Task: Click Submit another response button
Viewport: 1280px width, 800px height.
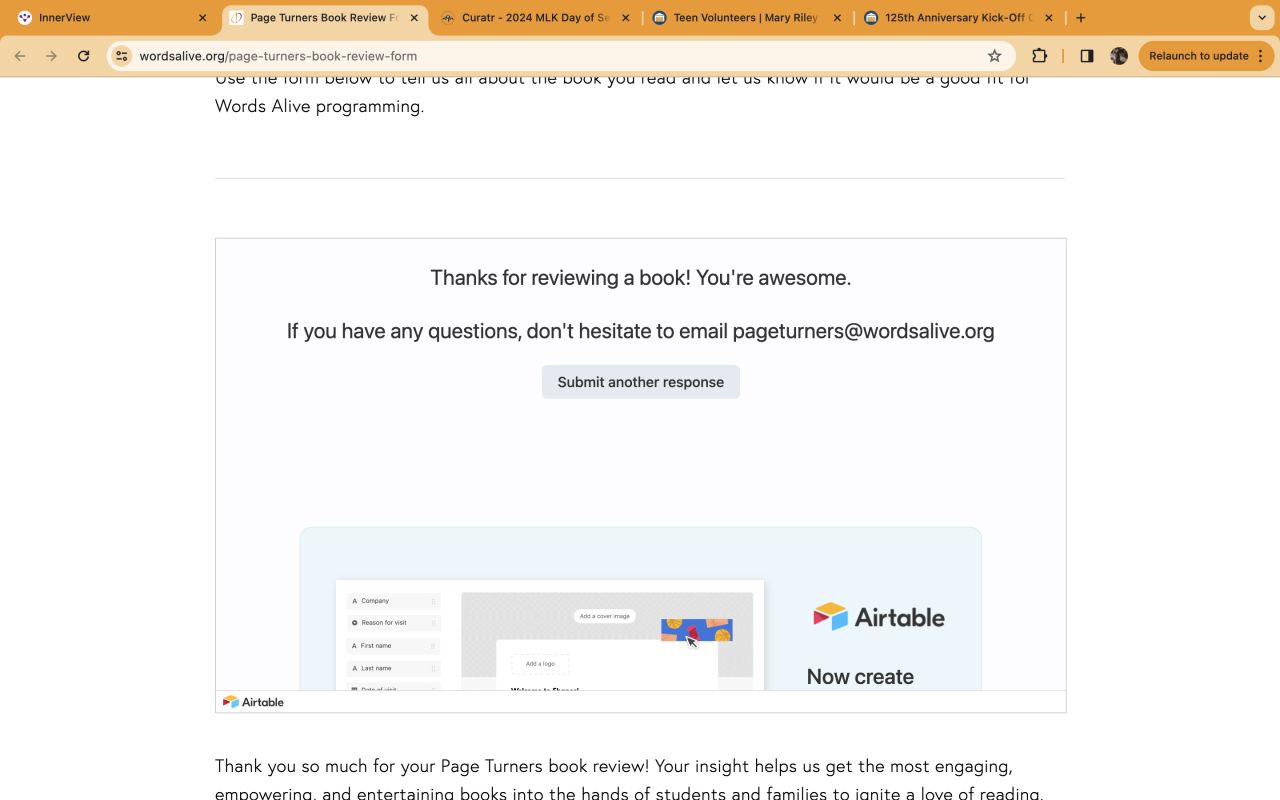Action: pos(641,382)
